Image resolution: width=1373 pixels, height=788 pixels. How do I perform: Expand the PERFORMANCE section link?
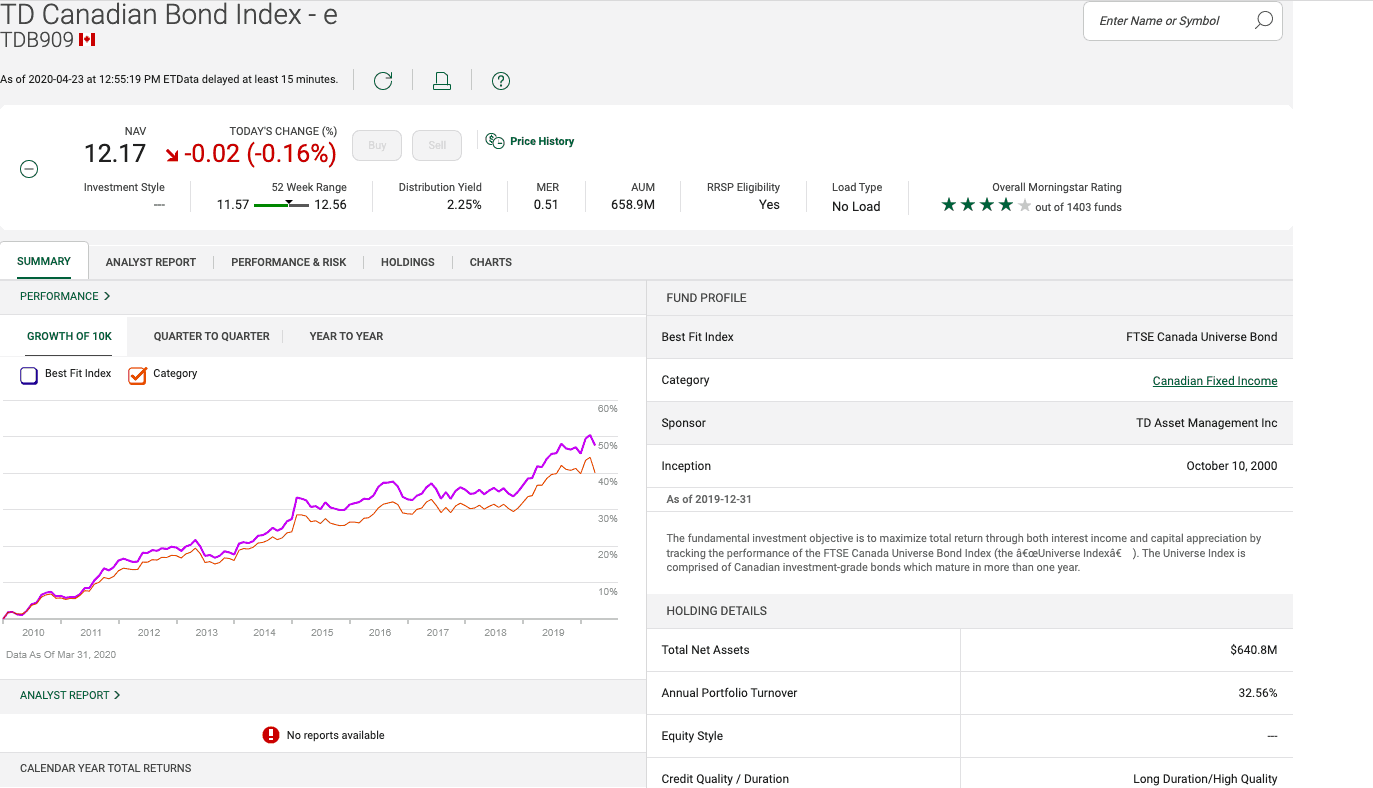pos(65,296)
